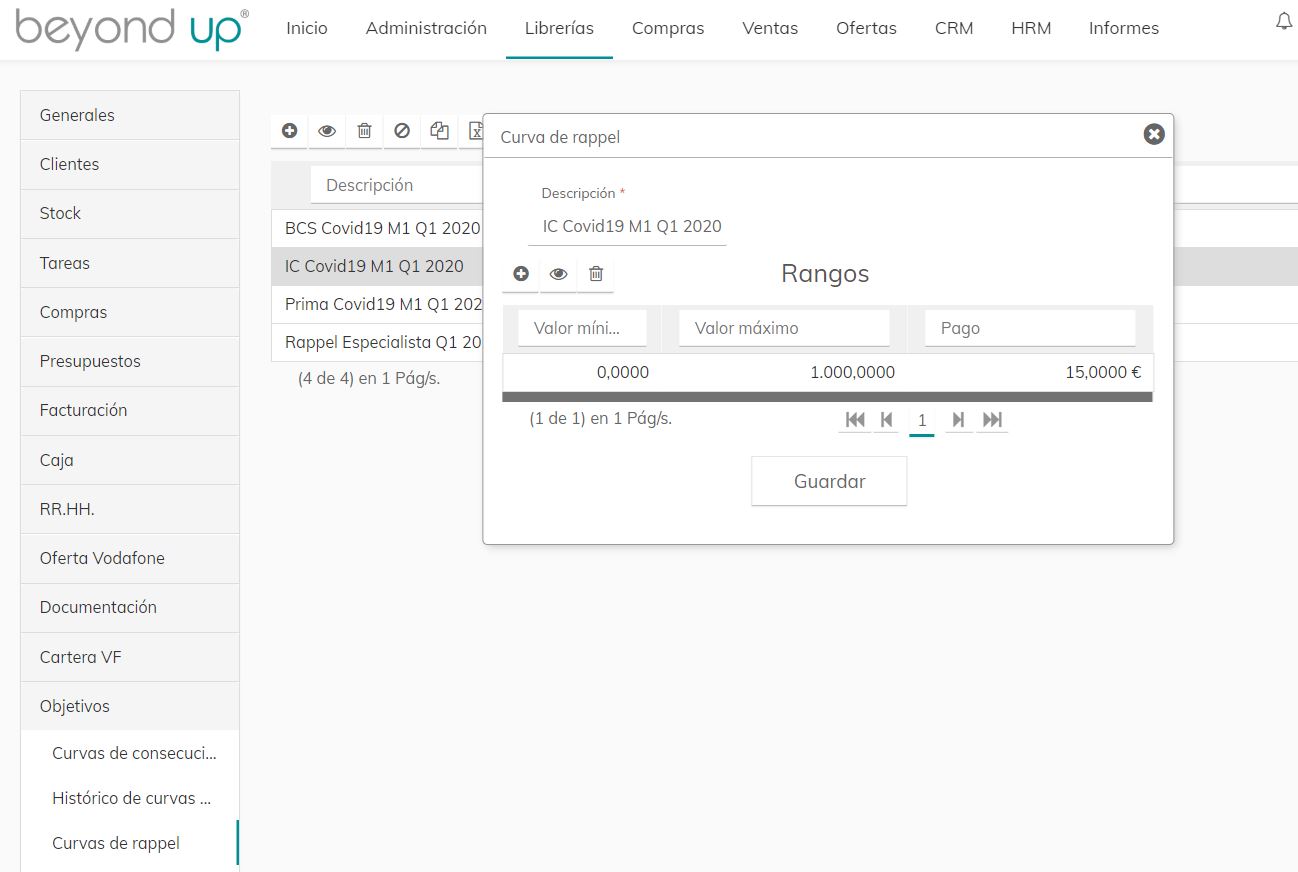Expand the Caja sidebar section
The image size is (1298, 872).
(x=130, y=460)
